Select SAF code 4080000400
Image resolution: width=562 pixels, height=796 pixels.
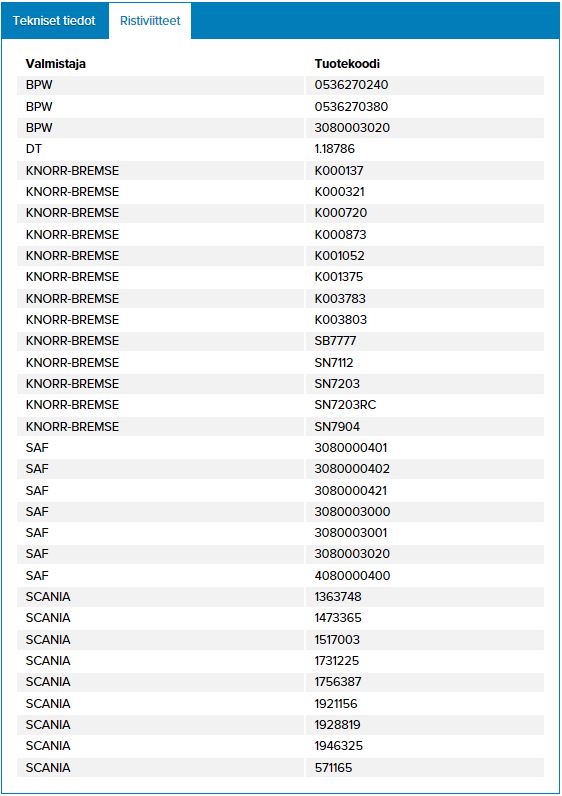tap(352, 576)
